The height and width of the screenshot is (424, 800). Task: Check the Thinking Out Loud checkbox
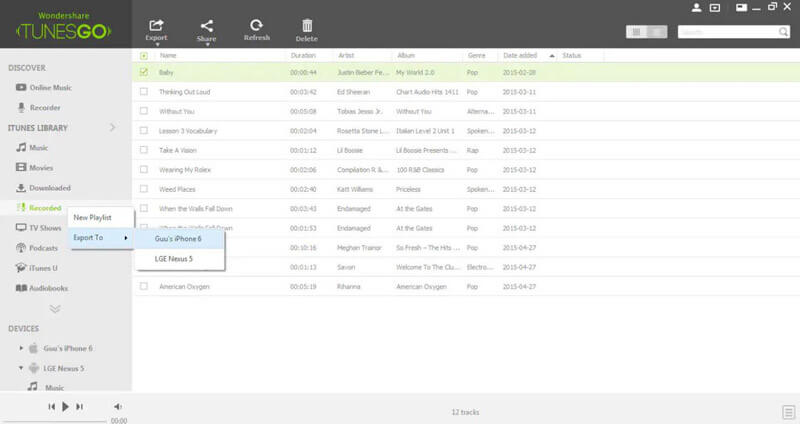[144, 92]
